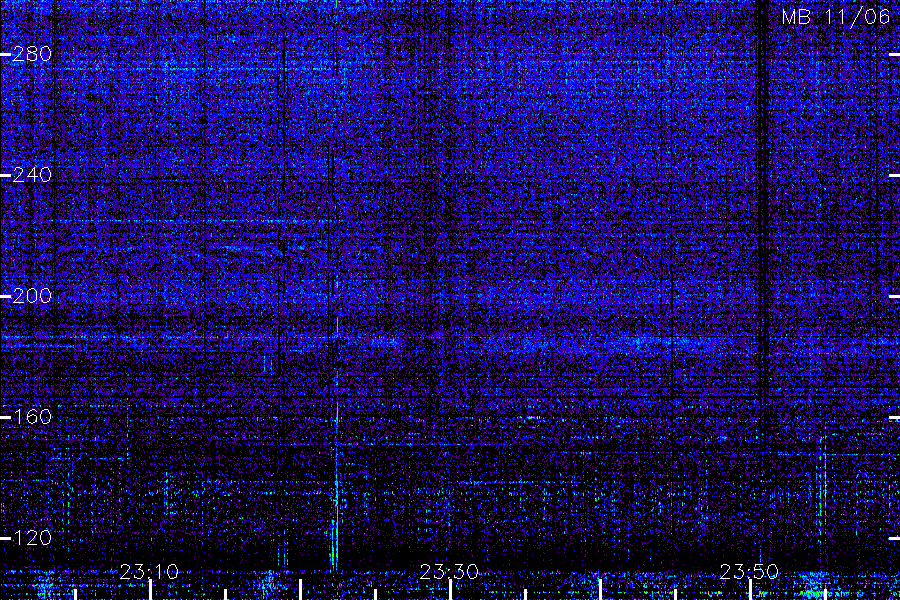
Task: Click the 23:30 time label
Action: 449,572
